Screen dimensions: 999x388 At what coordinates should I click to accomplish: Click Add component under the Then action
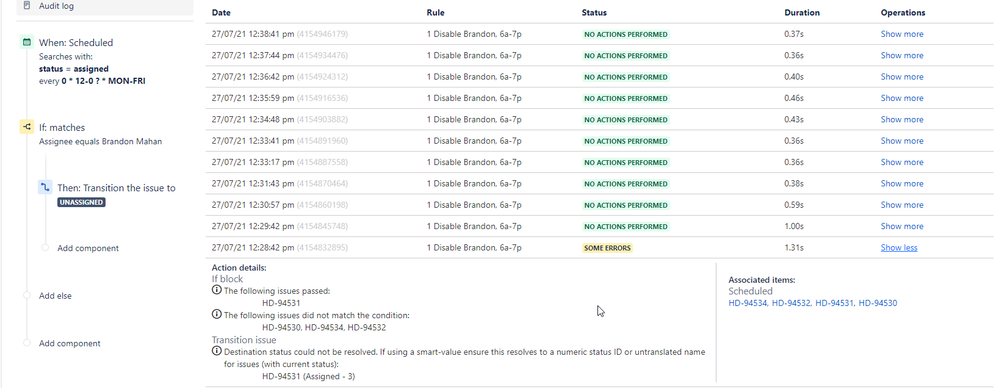[88, 248]
